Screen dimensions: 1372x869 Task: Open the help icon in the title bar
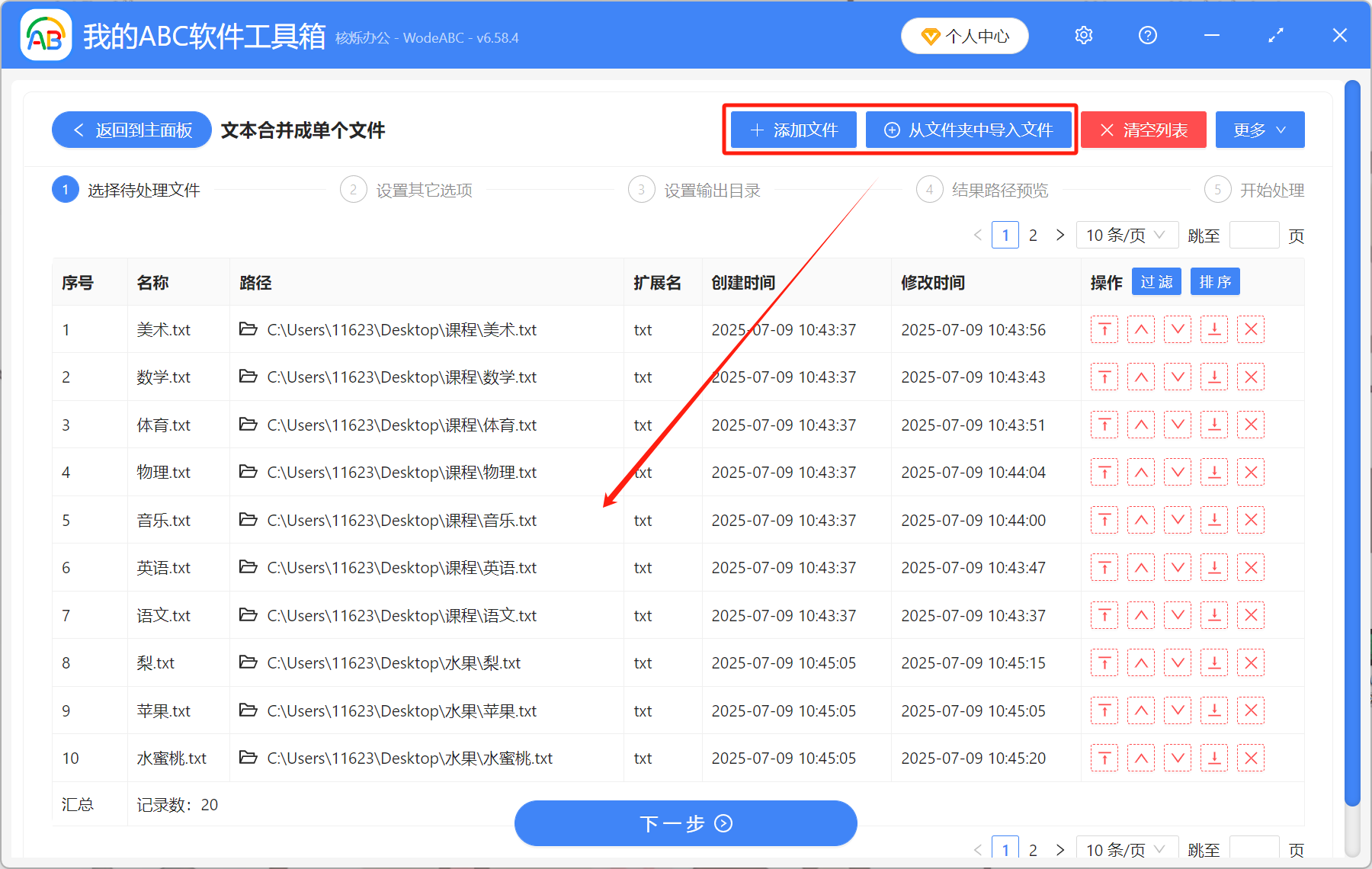1147,35
